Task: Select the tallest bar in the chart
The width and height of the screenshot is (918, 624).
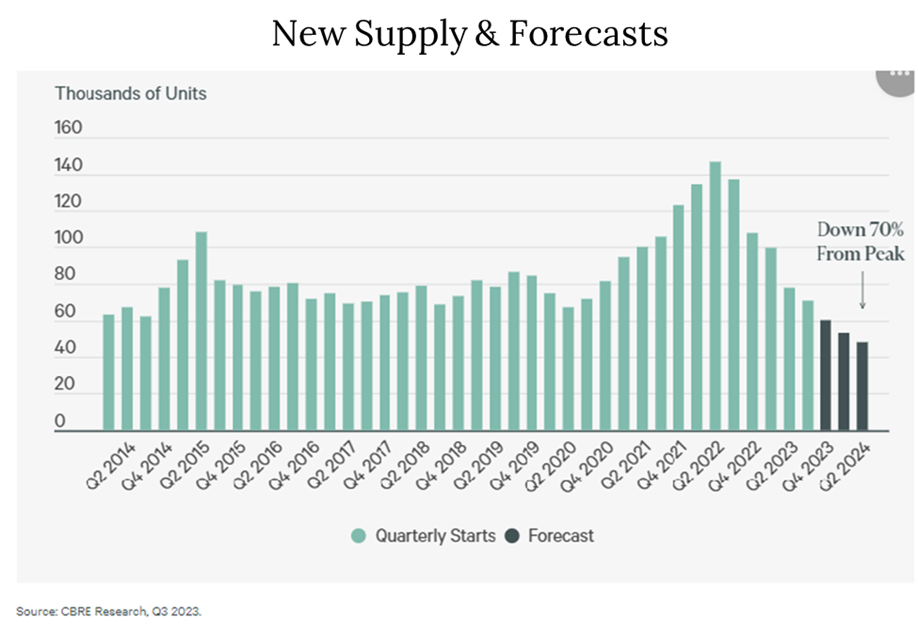Action: pos(715,295)
